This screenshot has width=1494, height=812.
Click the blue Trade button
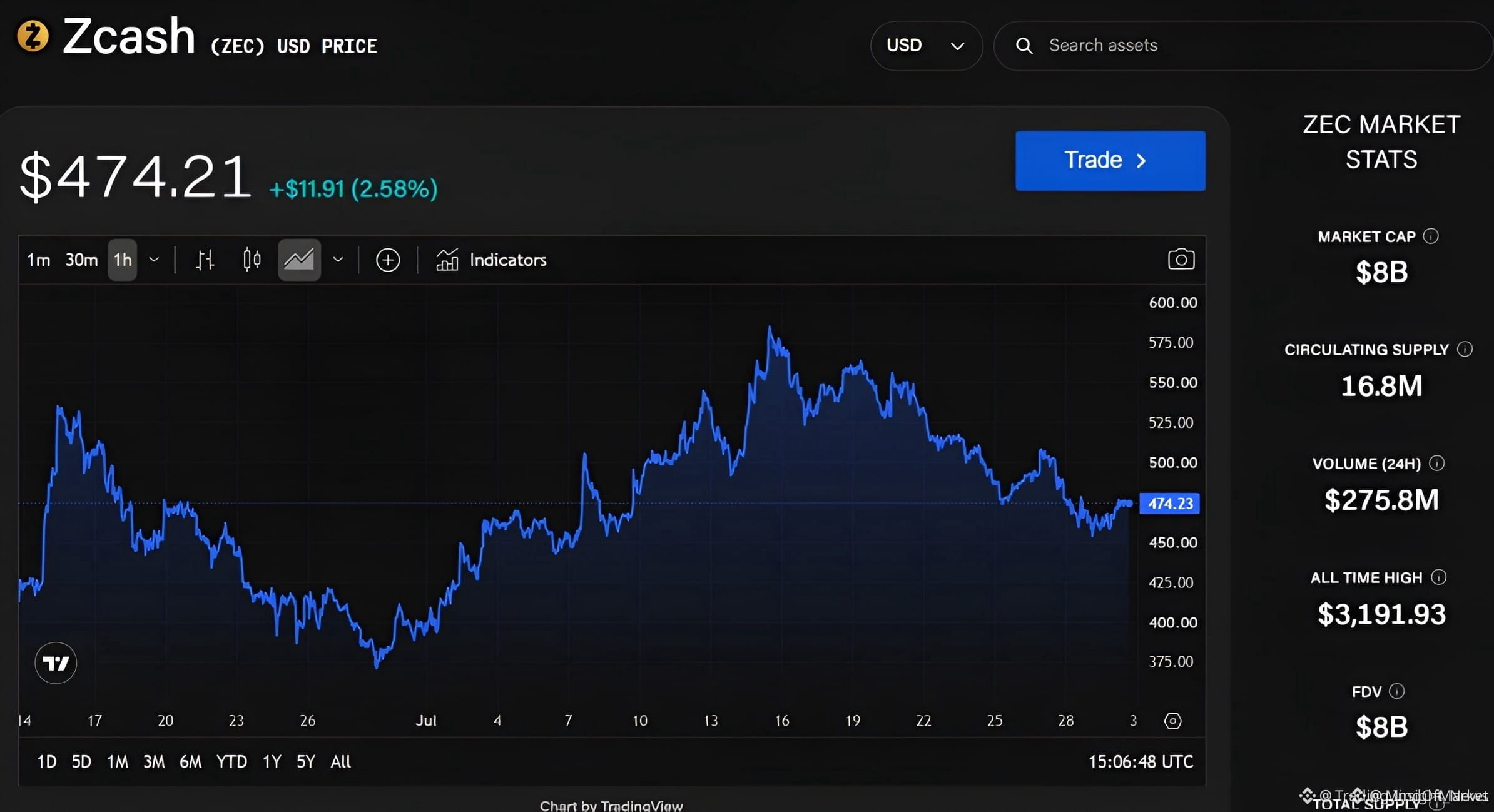coord(1110,161)
